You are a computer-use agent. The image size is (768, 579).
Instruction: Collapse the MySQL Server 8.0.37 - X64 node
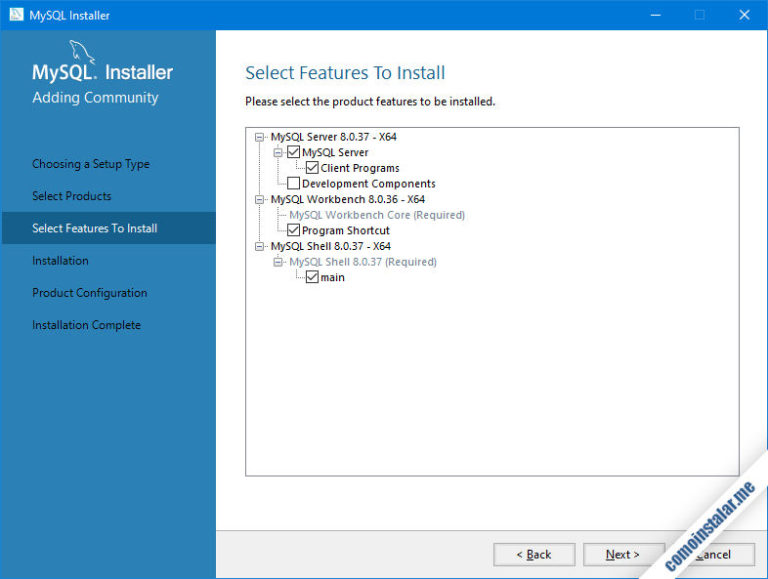[x=260, y=137]
